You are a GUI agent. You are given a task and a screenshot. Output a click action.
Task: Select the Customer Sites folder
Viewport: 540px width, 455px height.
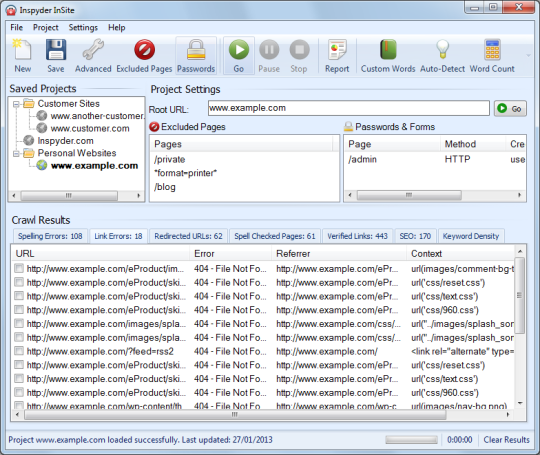pos(69,103)
